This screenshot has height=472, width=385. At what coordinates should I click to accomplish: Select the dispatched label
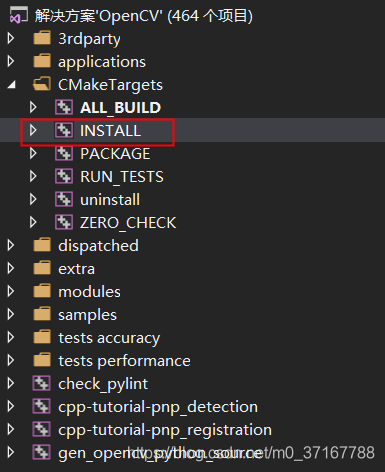tap(98, 246)
